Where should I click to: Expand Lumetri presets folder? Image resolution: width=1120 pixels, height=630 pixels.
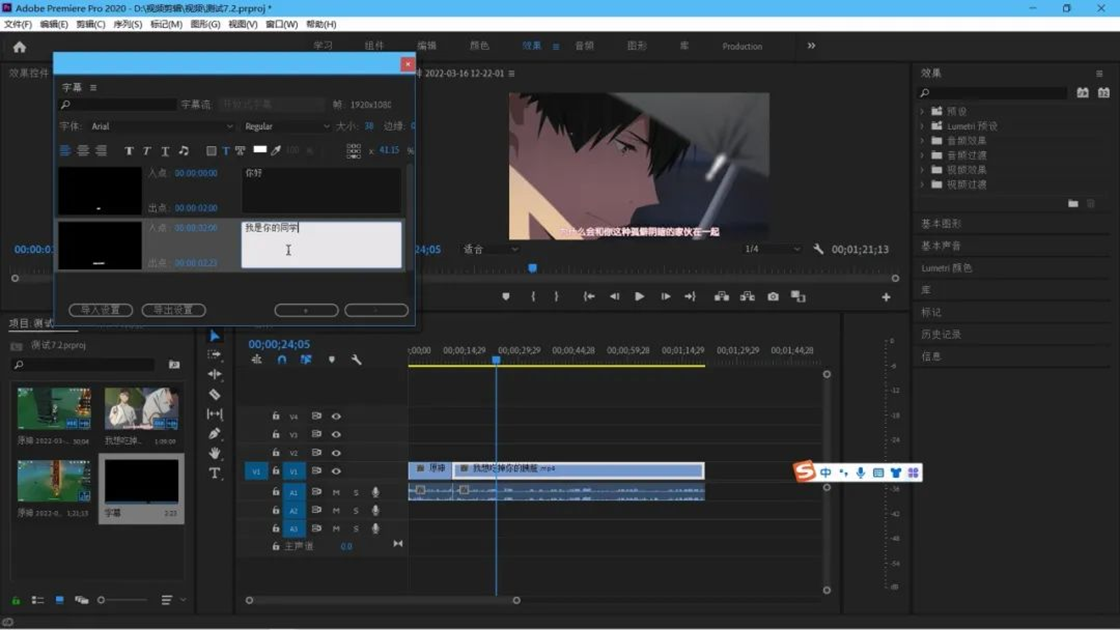tap(922, 126)
